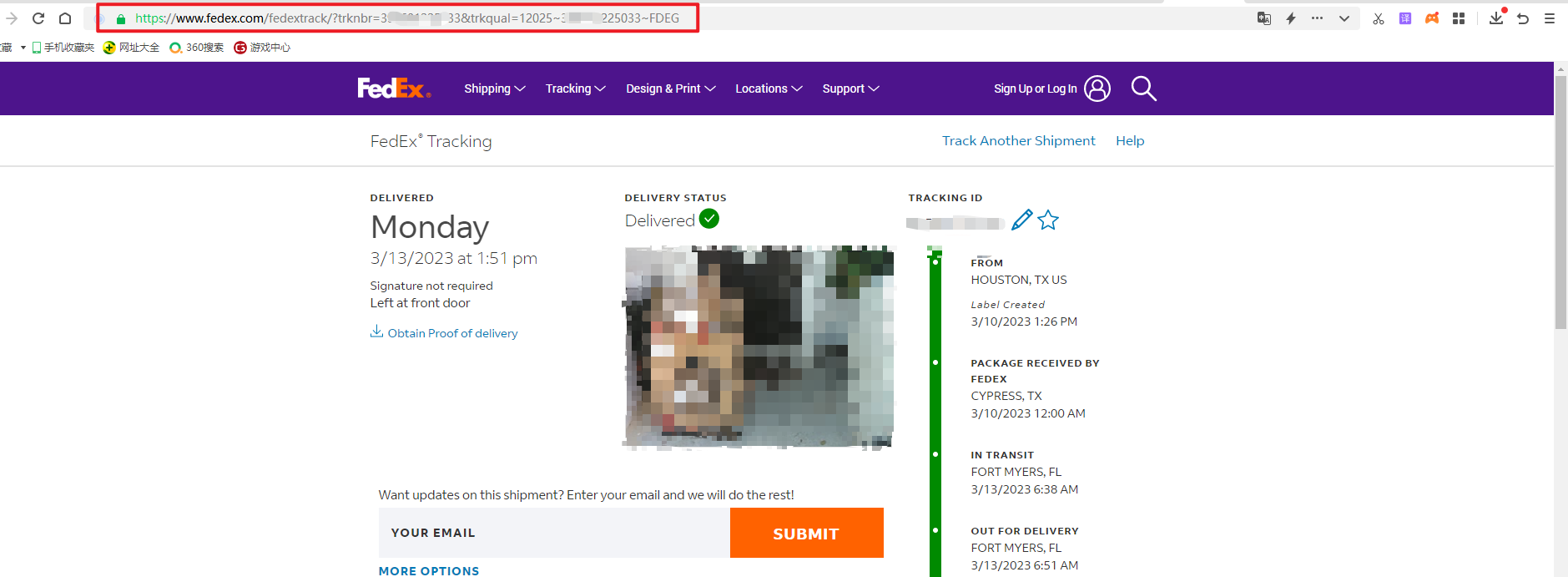Open the 360搜索 bookmark
The height and width of the screenshot is (577, 1568).
(x=196, y=48)
